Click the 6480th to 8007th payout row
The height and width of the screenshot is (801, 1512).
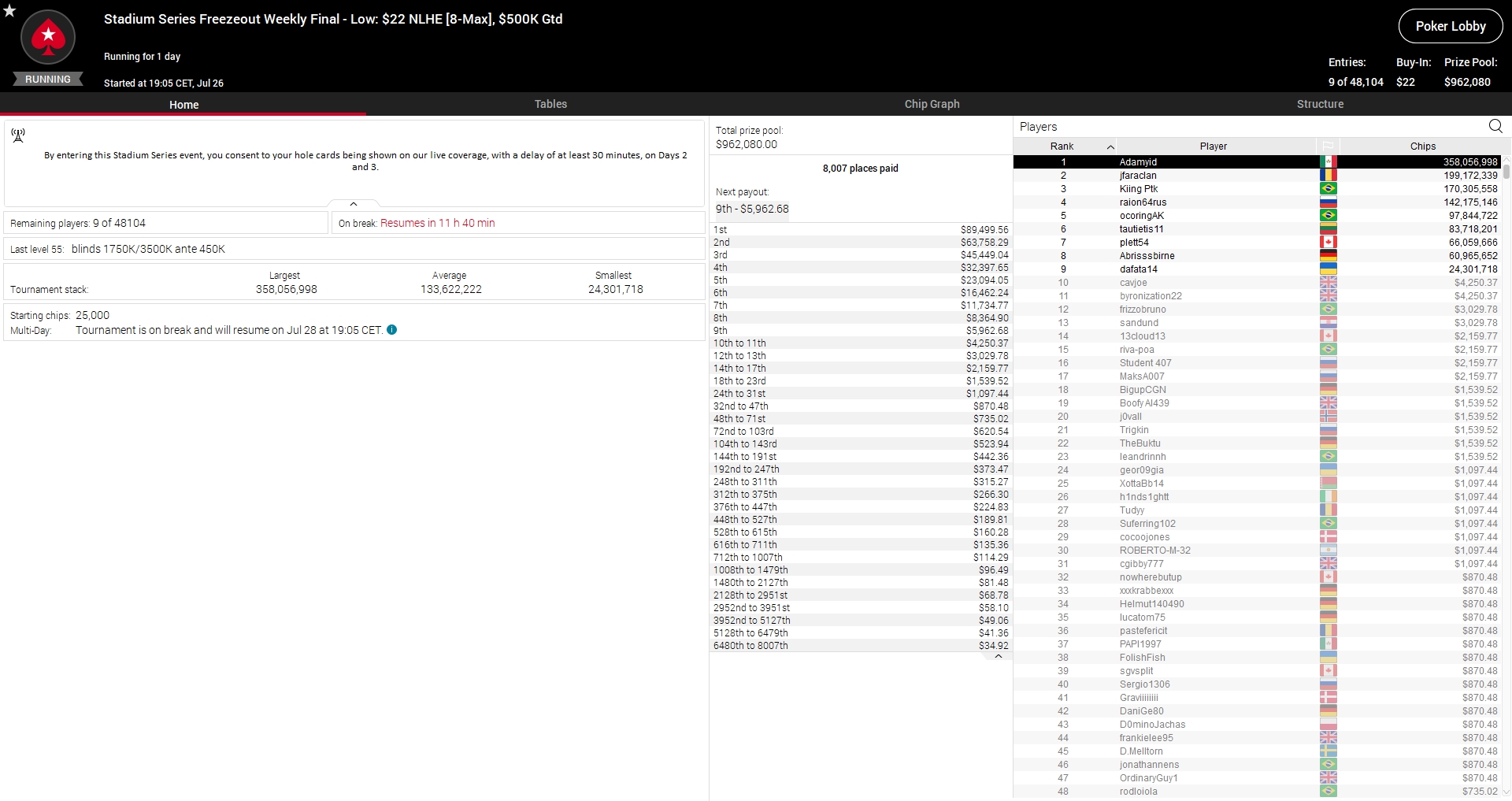point(861,646)
